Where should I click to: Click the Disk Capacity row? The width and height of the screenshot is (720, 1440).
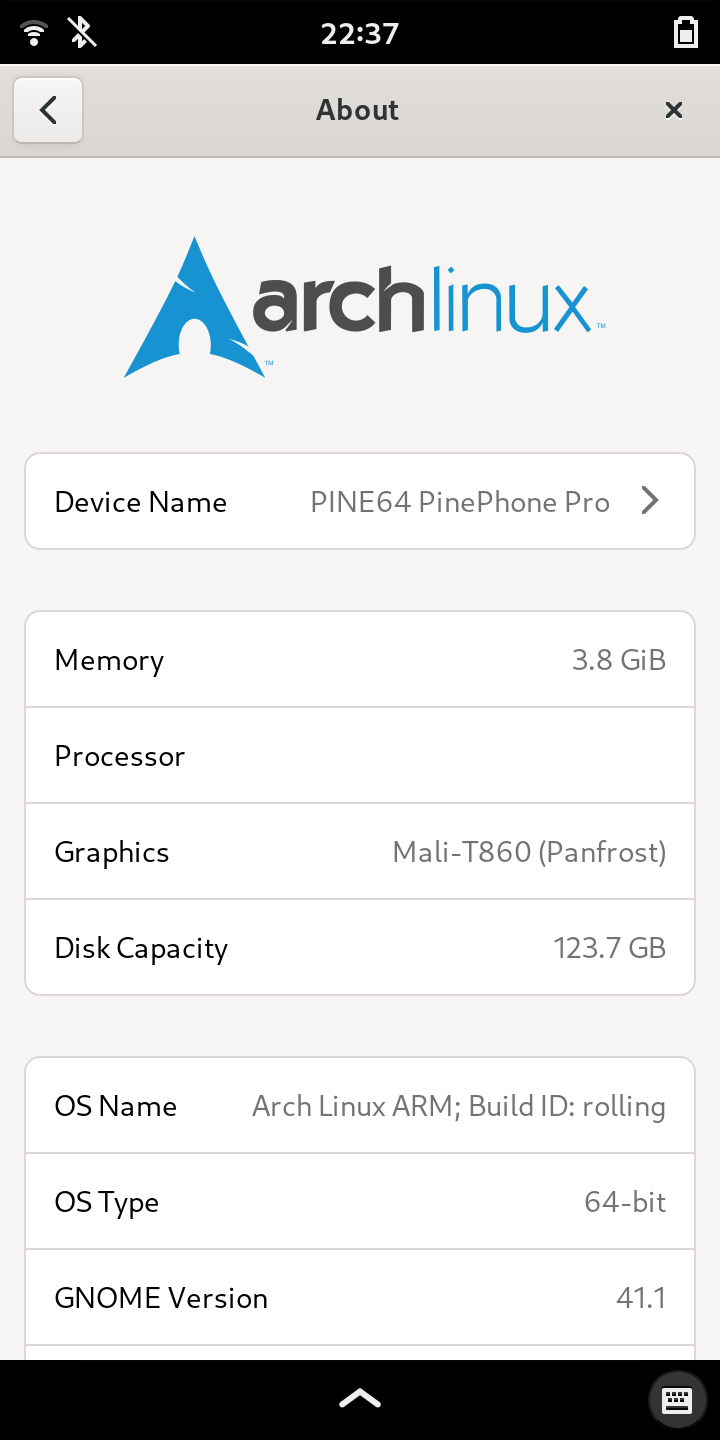point(360,948)
